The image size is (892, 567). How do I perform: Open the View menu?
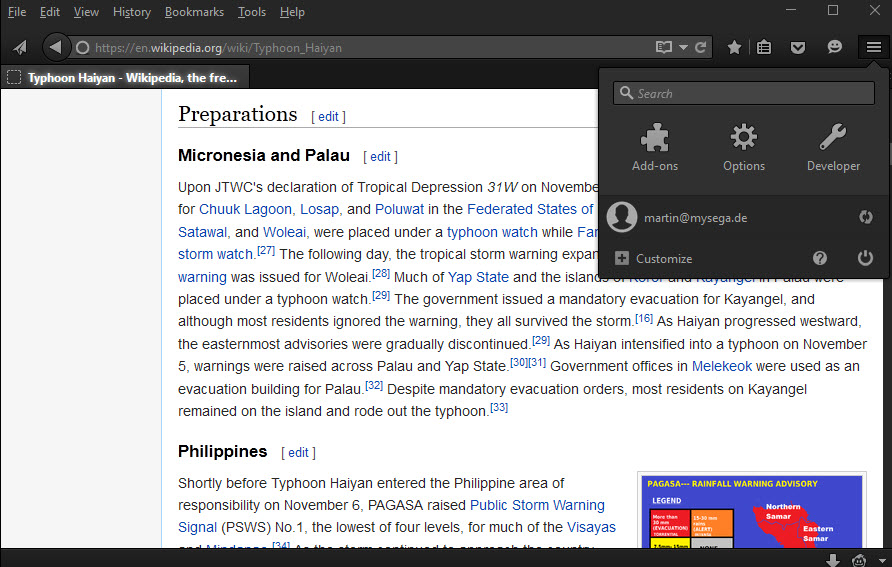coord(86,12)
